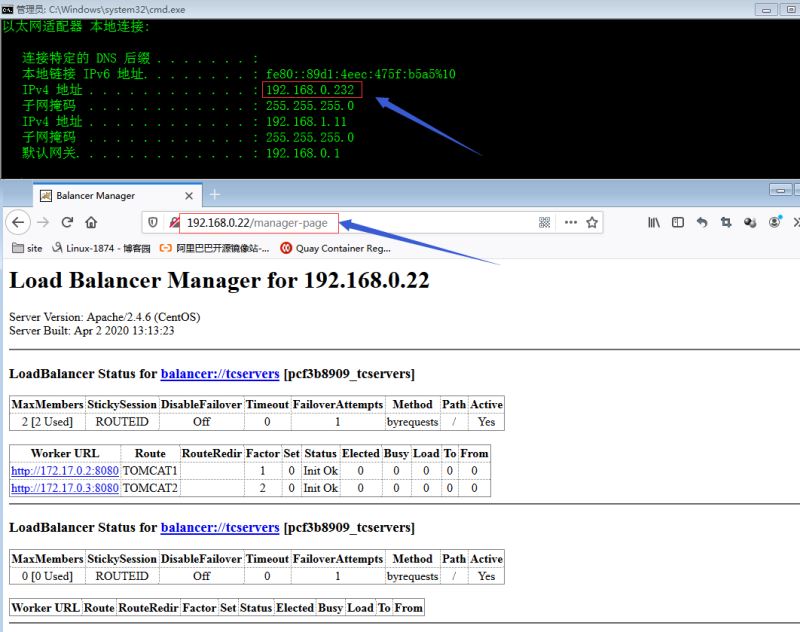Open the QR code icon in address bar
The image size is (800, 632).
click(545, 222)
